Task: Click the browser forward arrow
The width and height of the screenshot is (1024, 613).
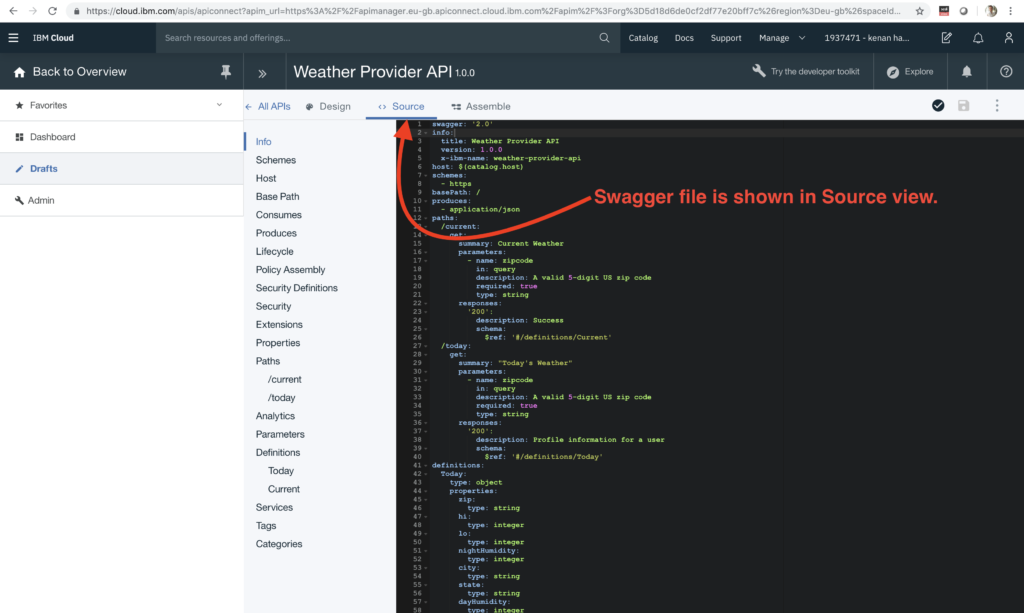Action: [33, 11]
